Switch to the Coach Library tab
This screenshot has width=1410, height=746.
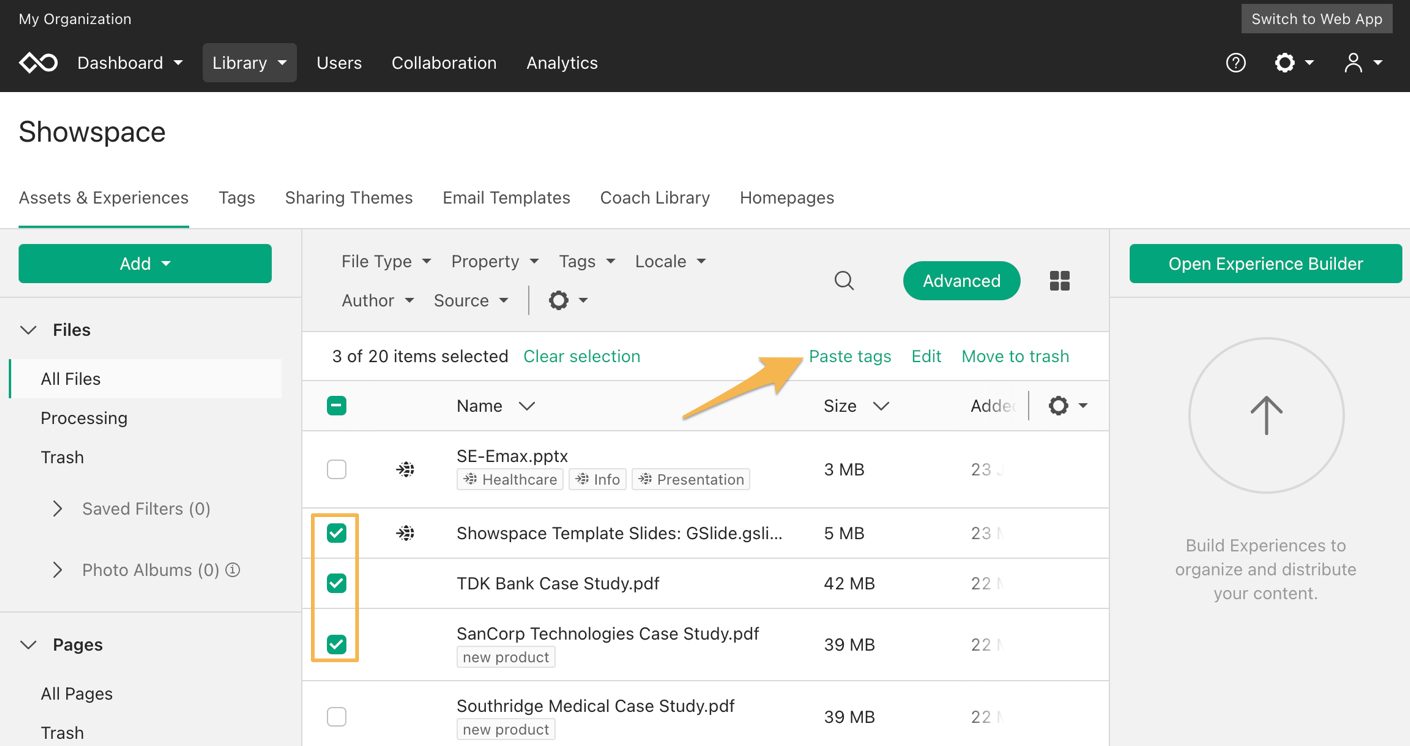[655, 198]
